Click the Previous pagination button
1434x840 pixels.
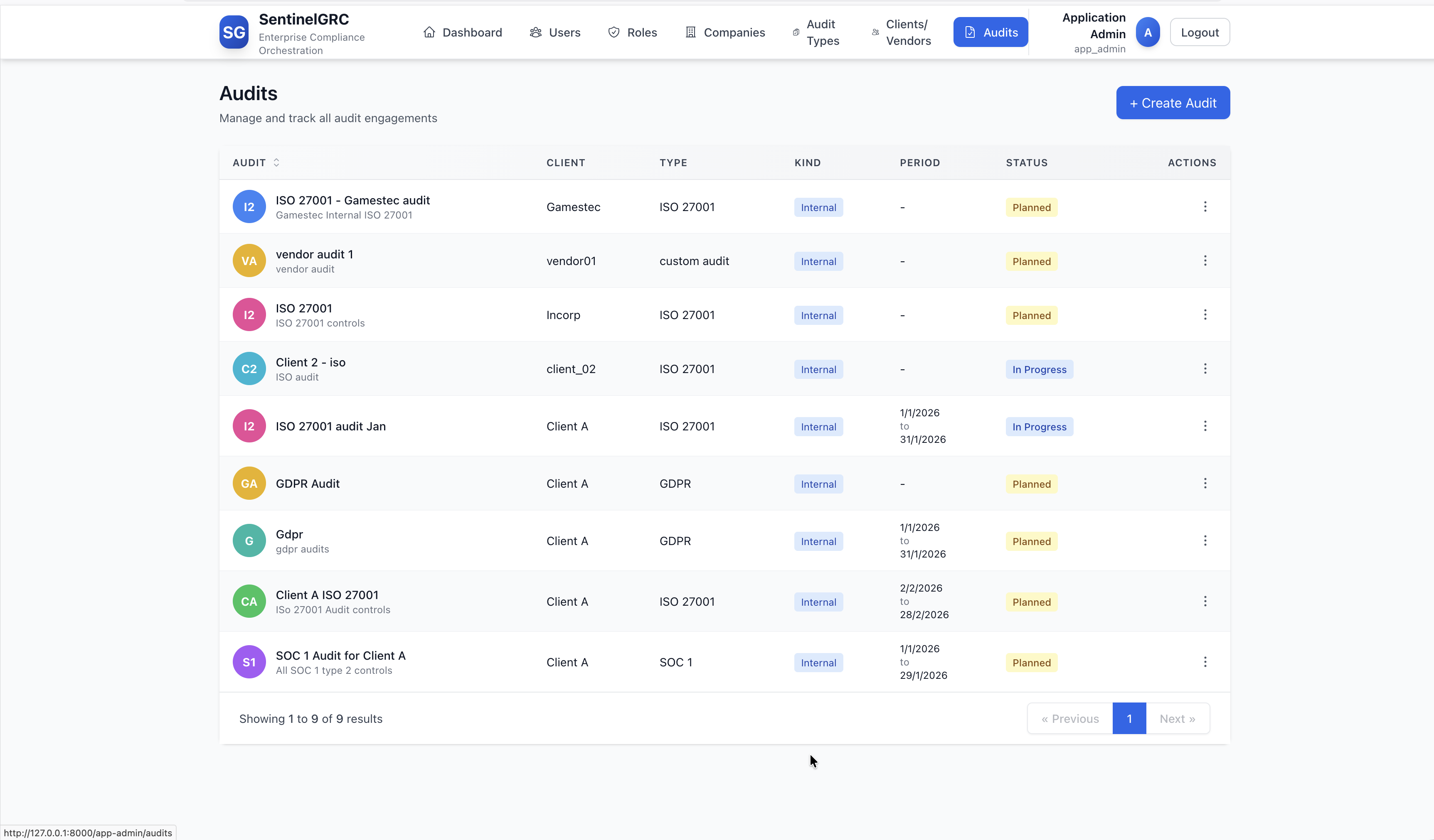(1070, 719)
